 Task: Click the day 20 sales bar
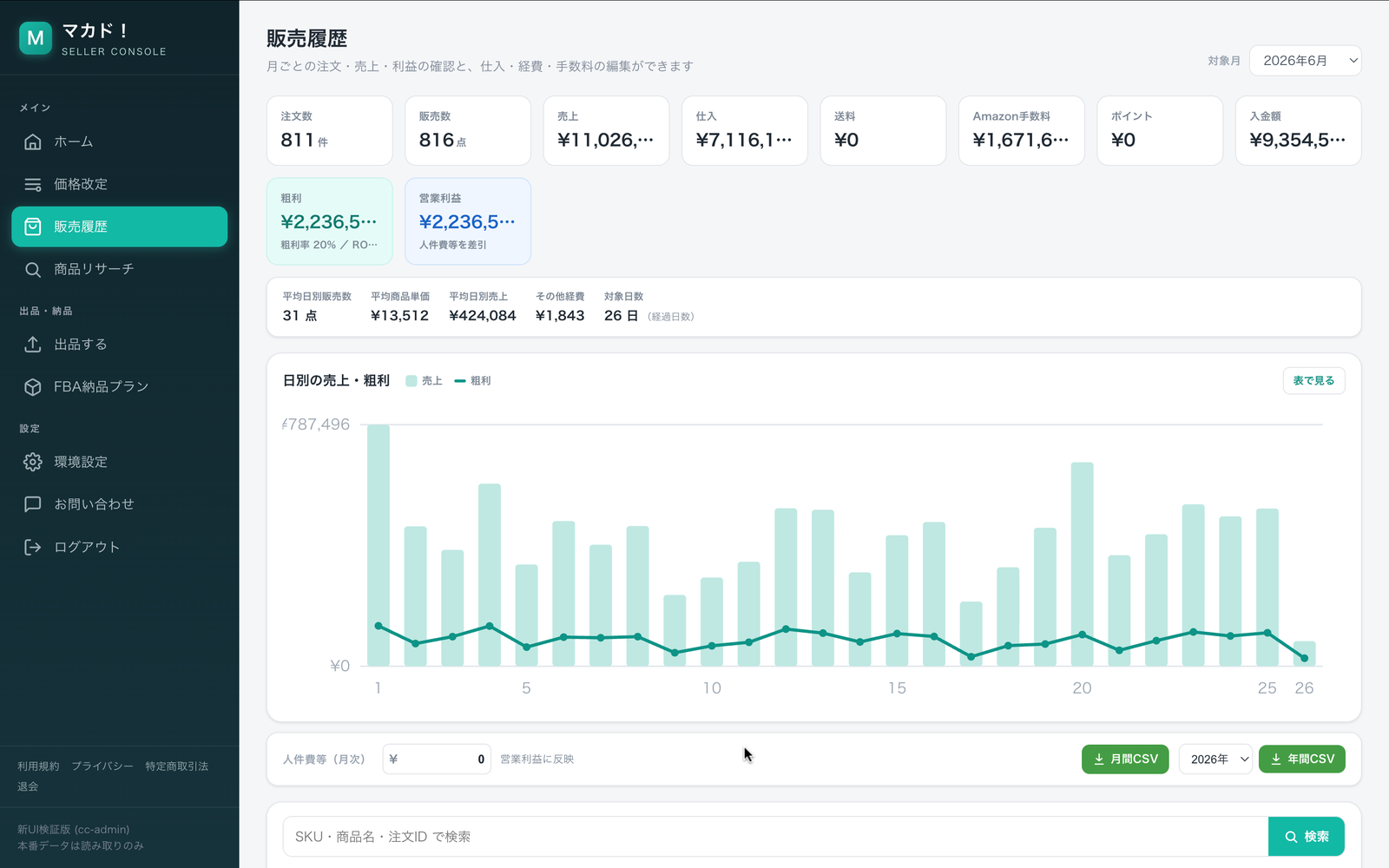1082,564
